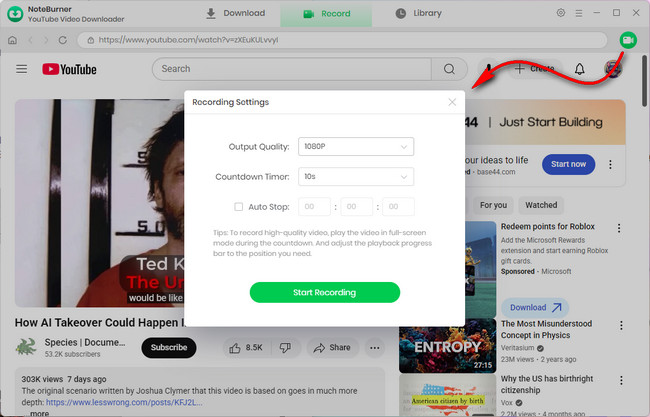Open the Download tab
This screenshot has width=650, height=417.
(235, 13)
